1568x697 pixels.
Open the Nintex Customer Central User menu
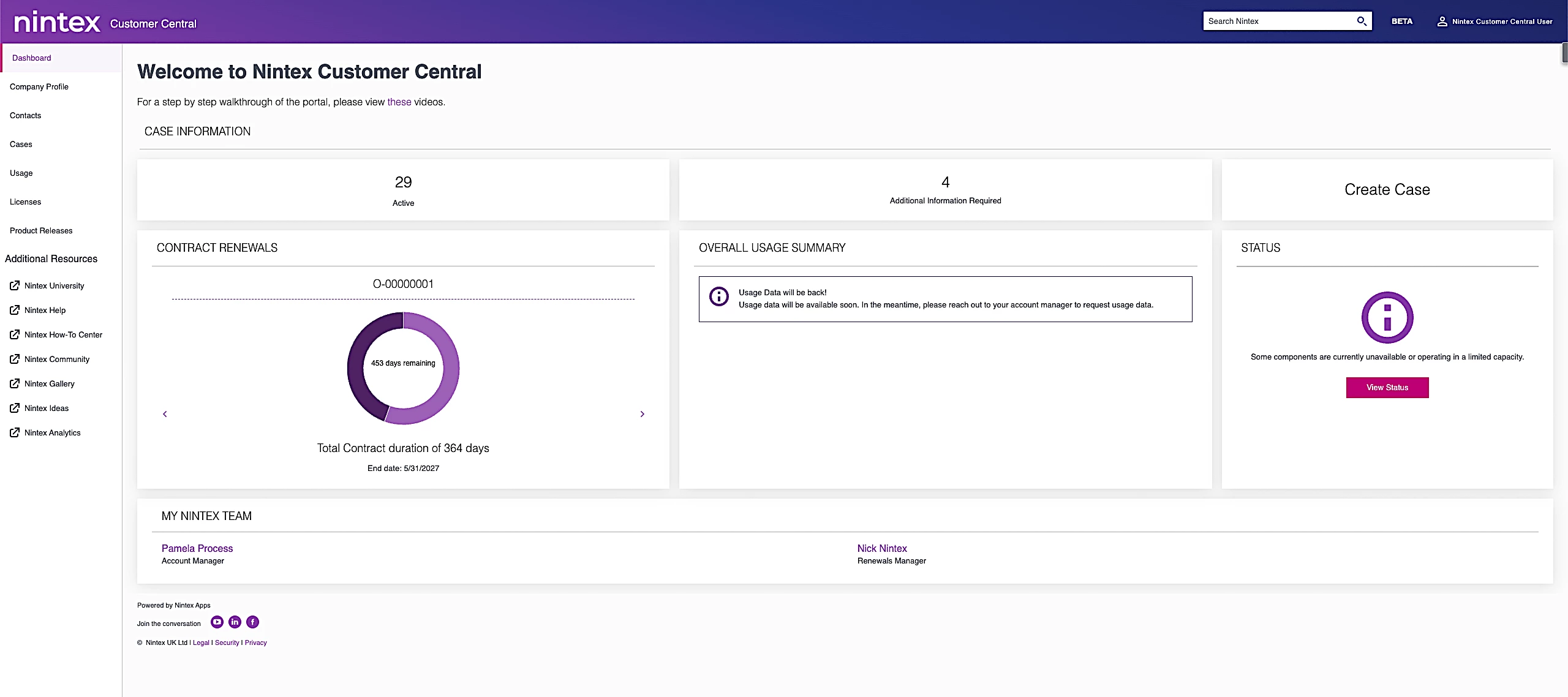click(x=1501, y=21)
